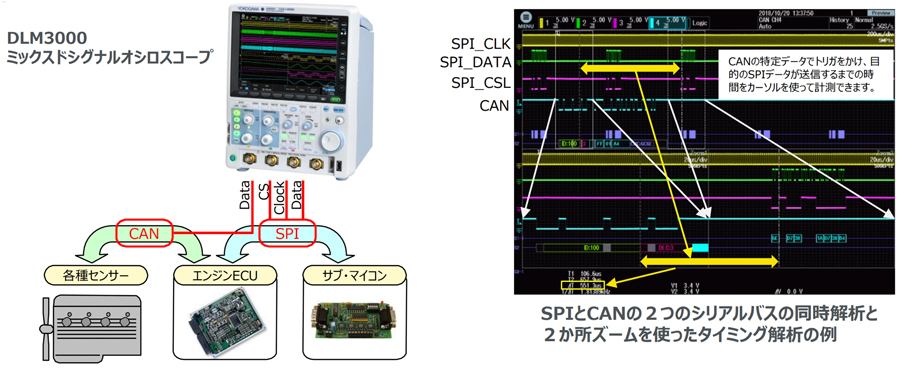
Task: Click the DLC:3 decode field
Action: (665, 247)
